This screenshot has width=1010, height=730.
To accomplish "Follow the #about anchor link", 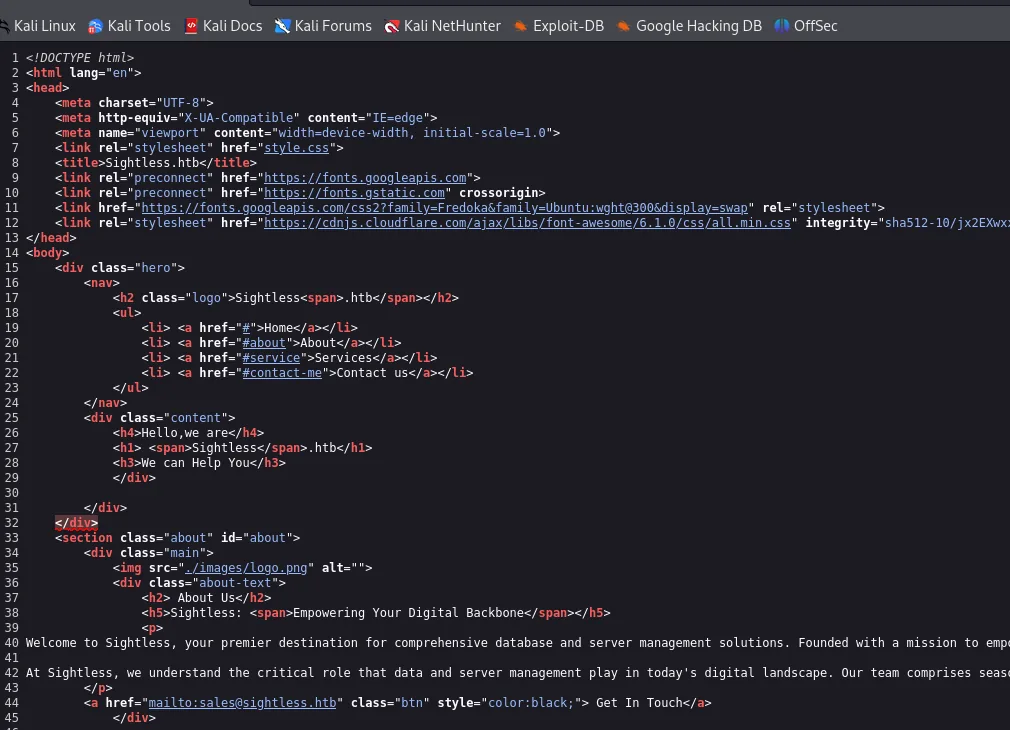I will (x=264, y=343).
